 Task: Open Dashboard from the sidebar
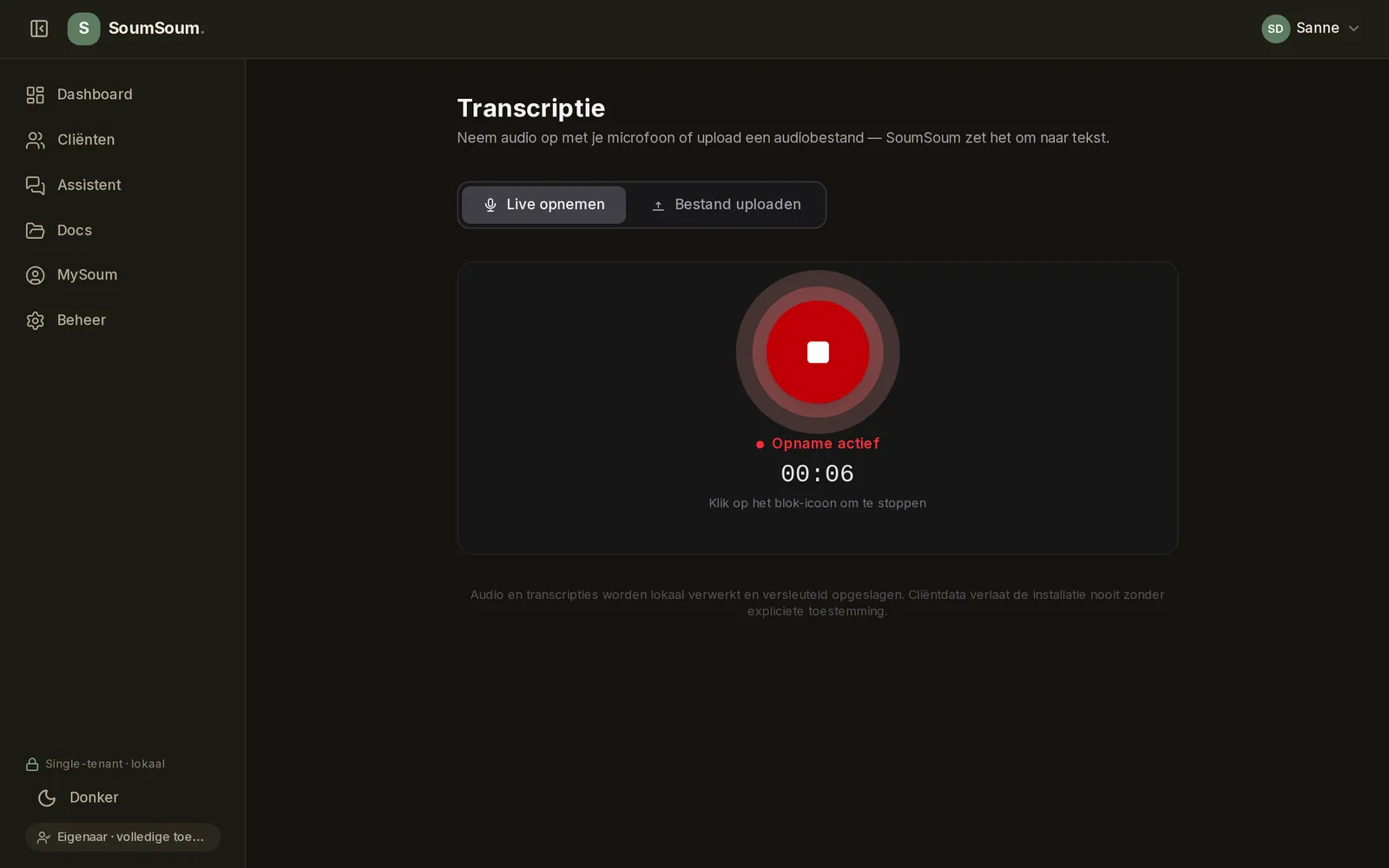tap(122, 95)
